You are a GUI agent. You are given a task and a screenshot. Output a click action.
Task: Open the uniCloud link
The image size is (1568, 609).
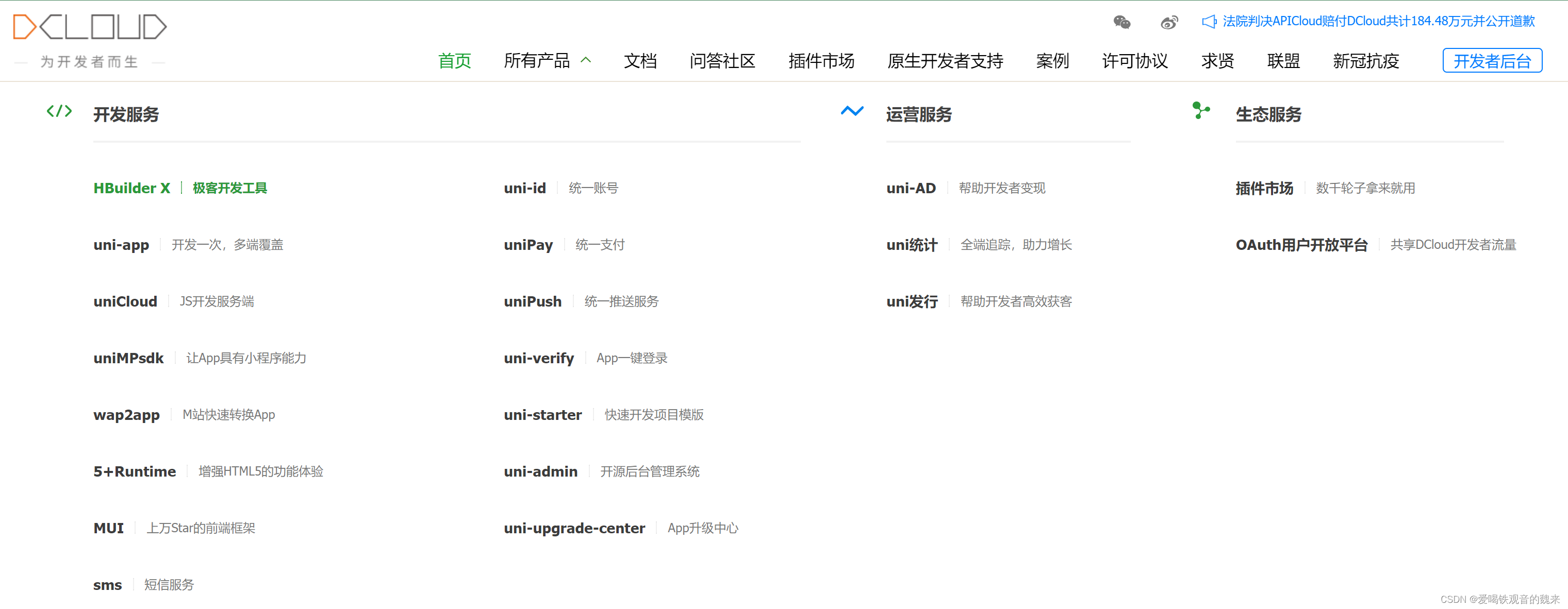click(x=125, y=301)
